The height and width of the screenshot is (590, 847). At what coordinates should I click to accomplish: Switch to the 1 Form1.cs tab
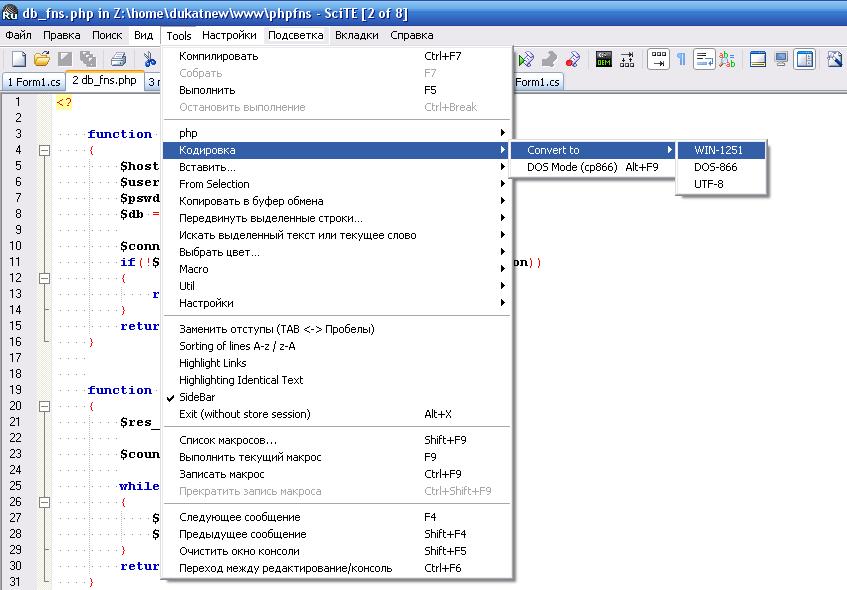pyautogui.click(x=34, y=82)
